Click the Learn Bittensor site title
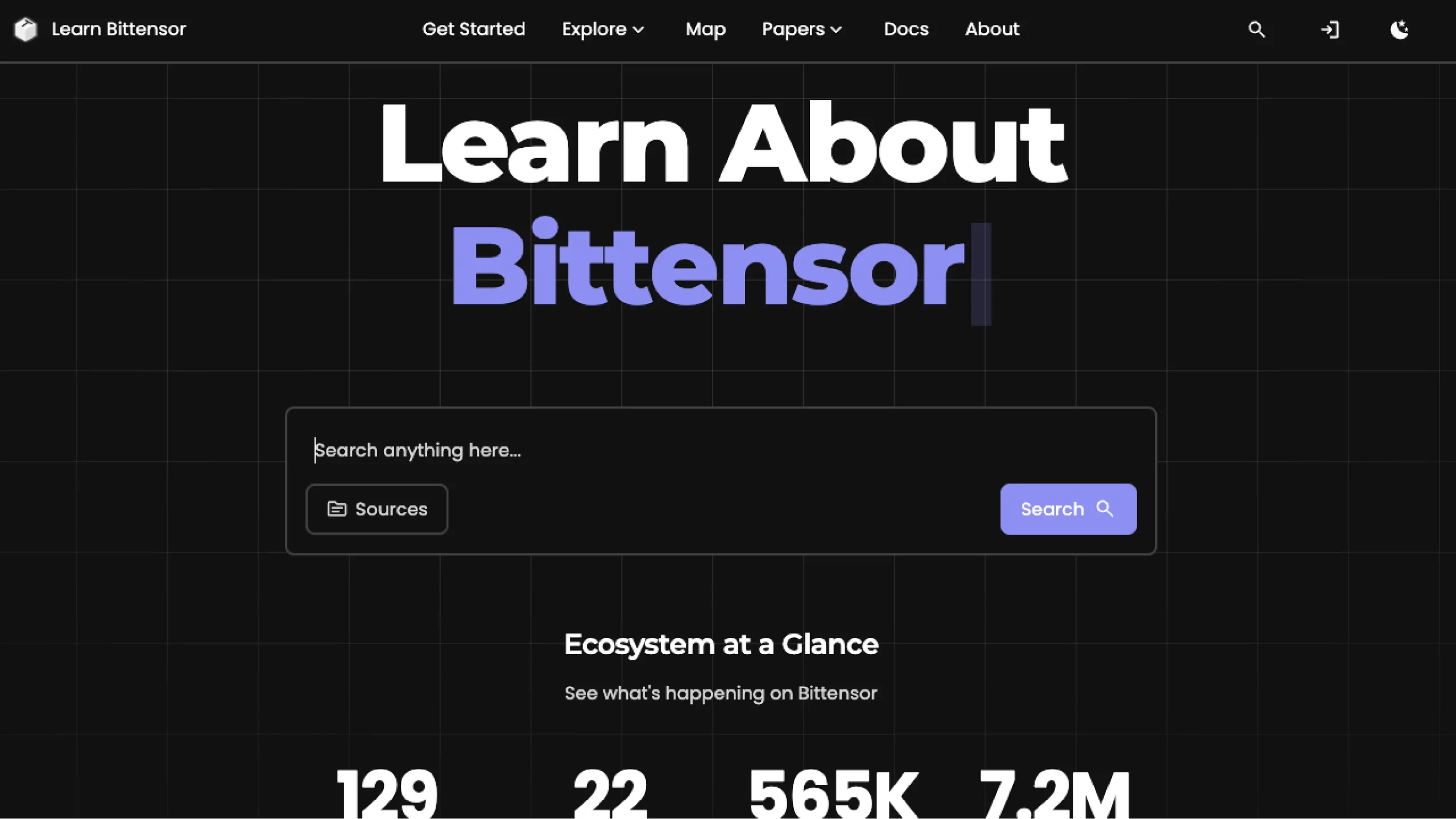Screen dimensions: 1456x819 click(x=119, y=29)
